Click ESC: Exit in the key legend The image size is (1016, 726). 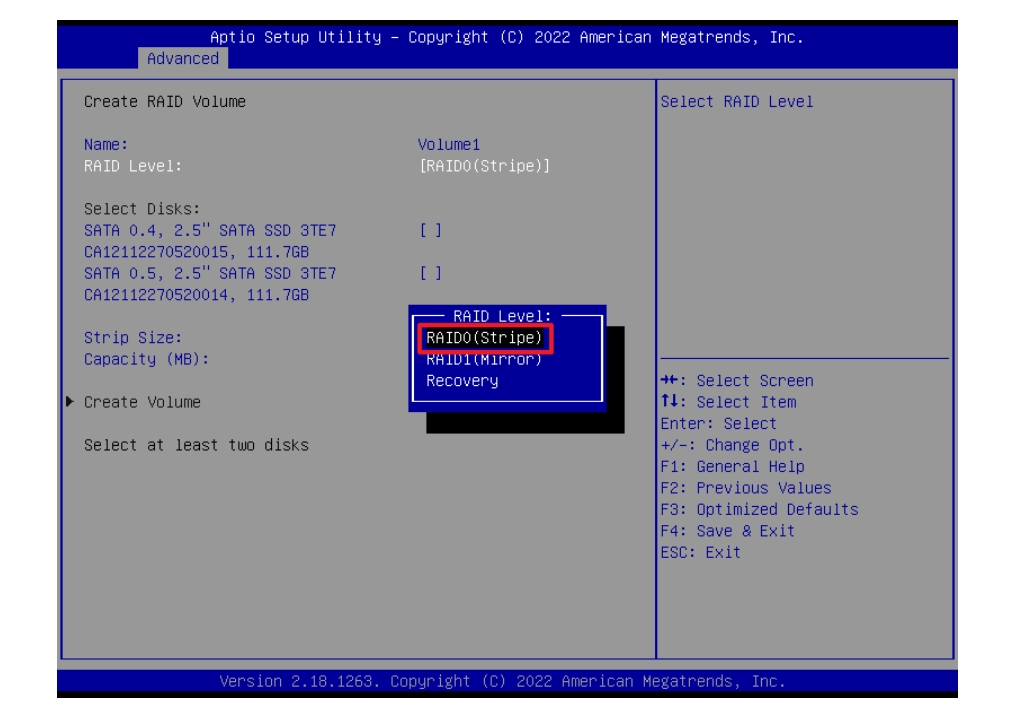700,552
